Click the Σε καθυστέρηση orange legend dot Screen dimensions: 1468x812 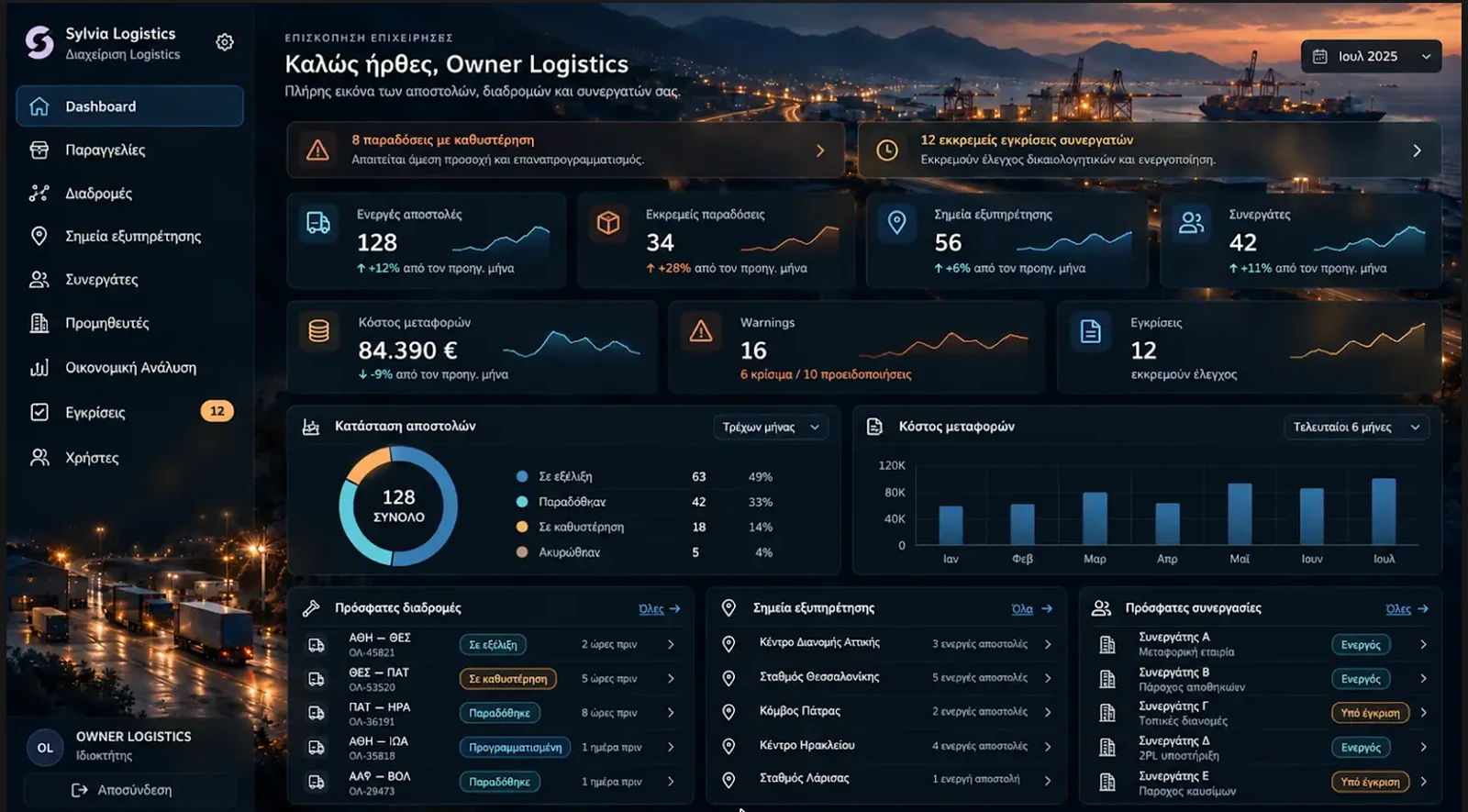point(522,527)
